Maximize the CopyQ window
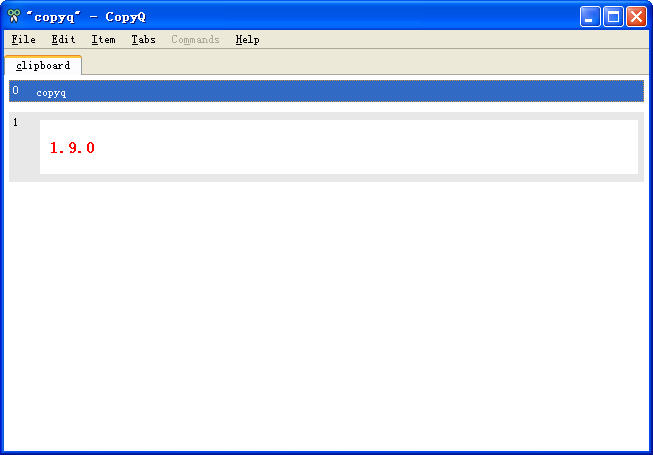653x455 pixels. point(613,17)
